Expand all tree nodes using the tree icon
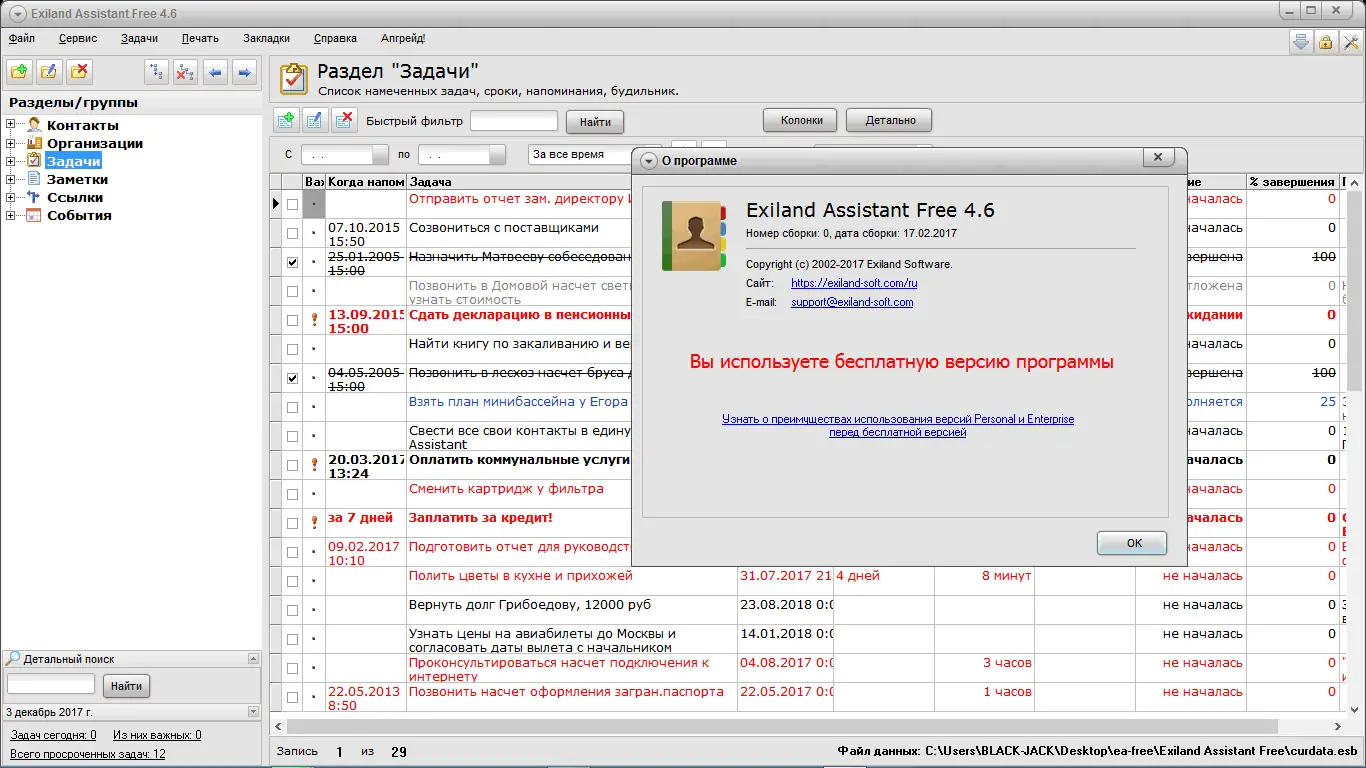 tap(156, 72)
